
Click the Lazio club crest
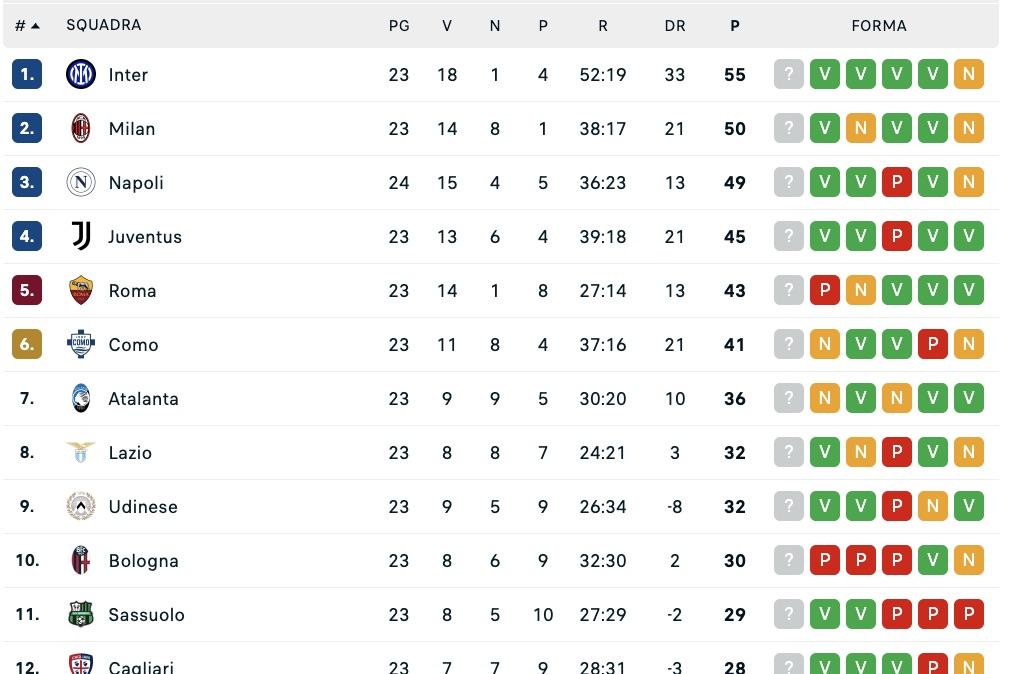tap(80, 452)
